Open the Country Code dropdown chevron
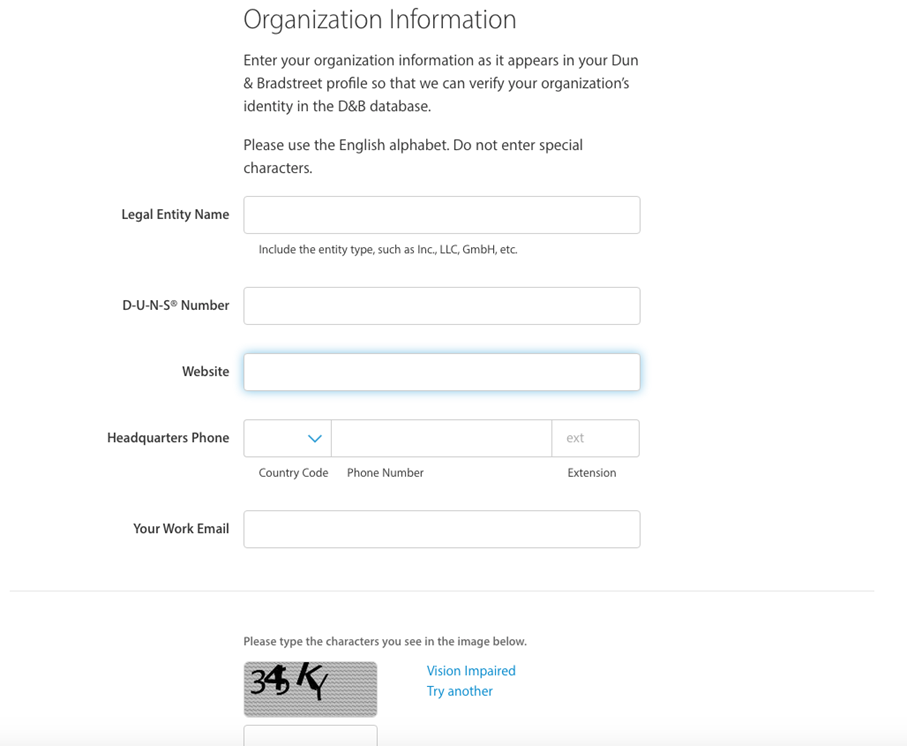The image size is (907, 746). coord(314,439)
